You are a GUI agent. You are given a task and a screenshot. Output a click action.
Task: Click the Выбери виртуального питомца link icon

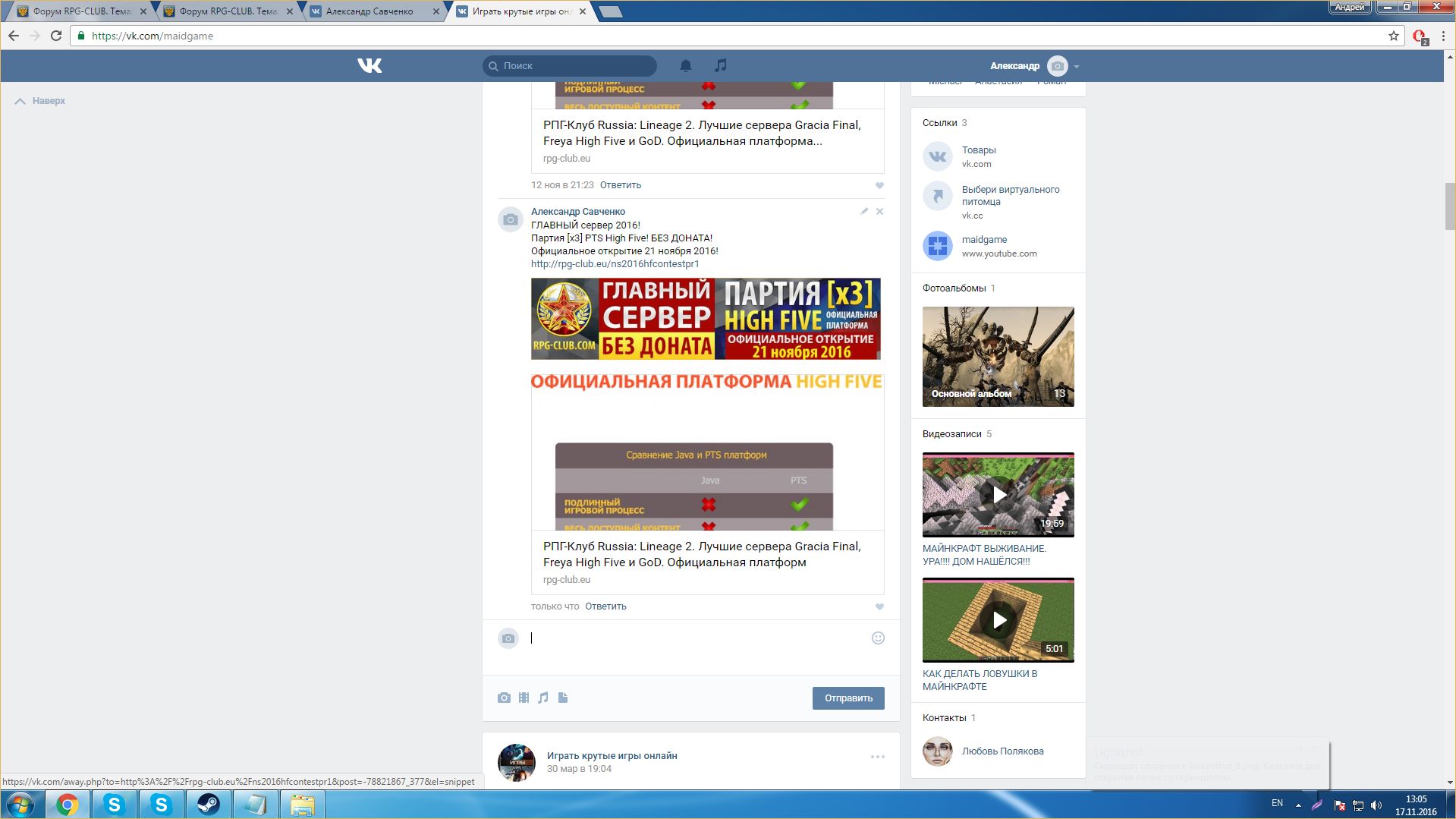(938, 196)
